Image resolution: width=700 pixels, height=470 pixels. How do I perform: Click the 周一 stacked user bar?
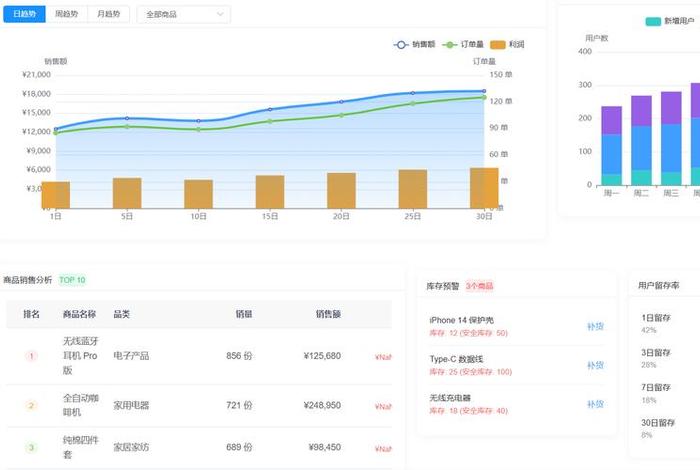click(x=612, y=146)
